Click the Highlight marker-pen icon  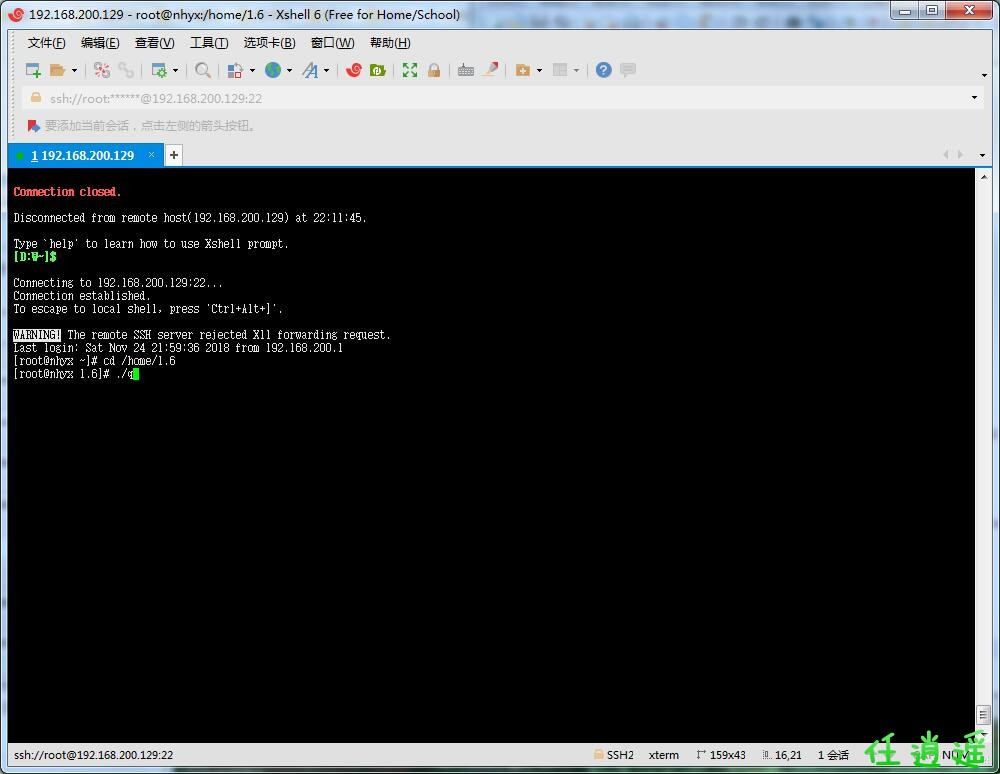(490, 70)
